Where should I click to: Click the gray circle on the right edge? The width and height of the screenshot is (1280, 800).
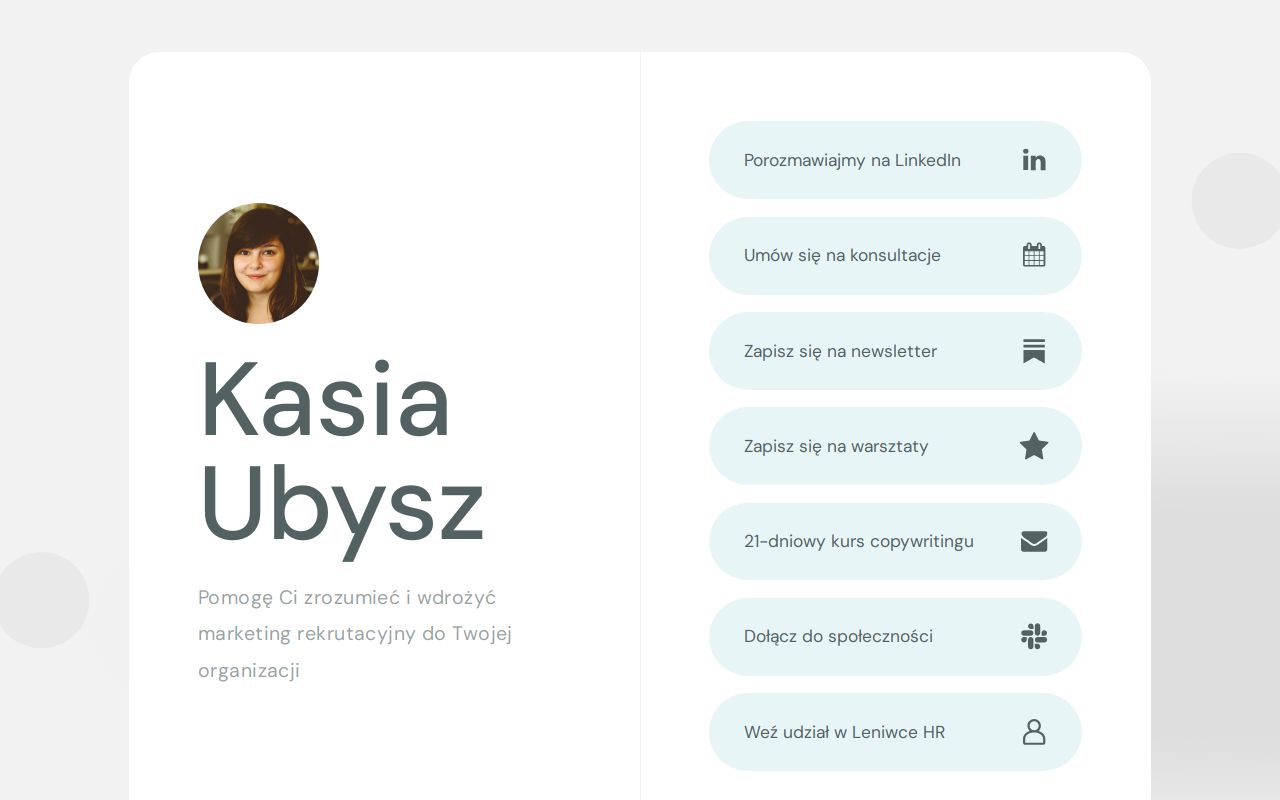click(1240, 200)
